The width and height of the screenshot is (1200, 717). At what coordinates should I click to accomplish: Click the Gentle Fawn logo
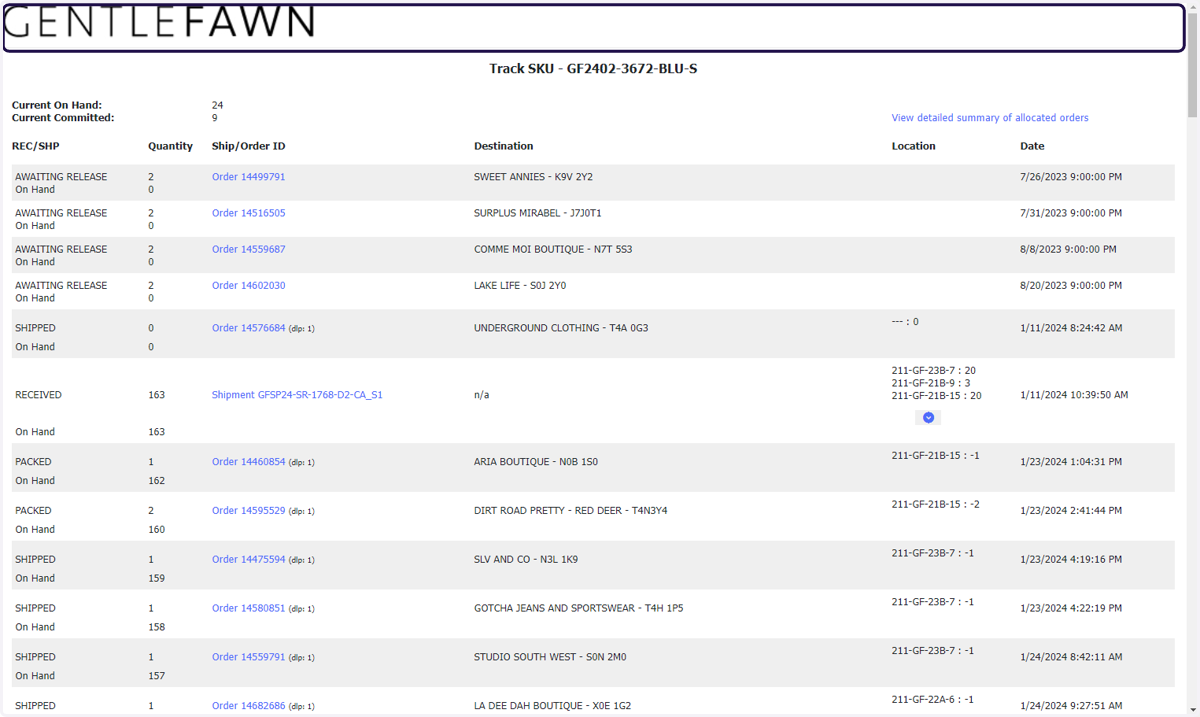[160, 22]
